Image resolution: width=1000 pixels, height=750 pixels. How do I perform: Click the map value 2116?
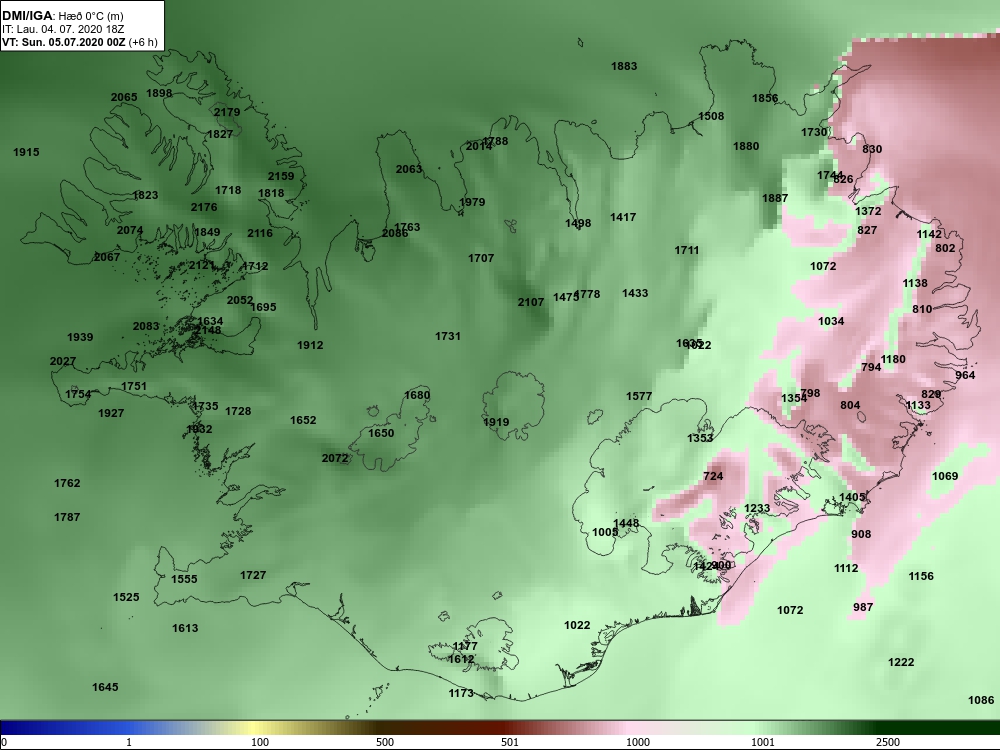click(260, 233)
